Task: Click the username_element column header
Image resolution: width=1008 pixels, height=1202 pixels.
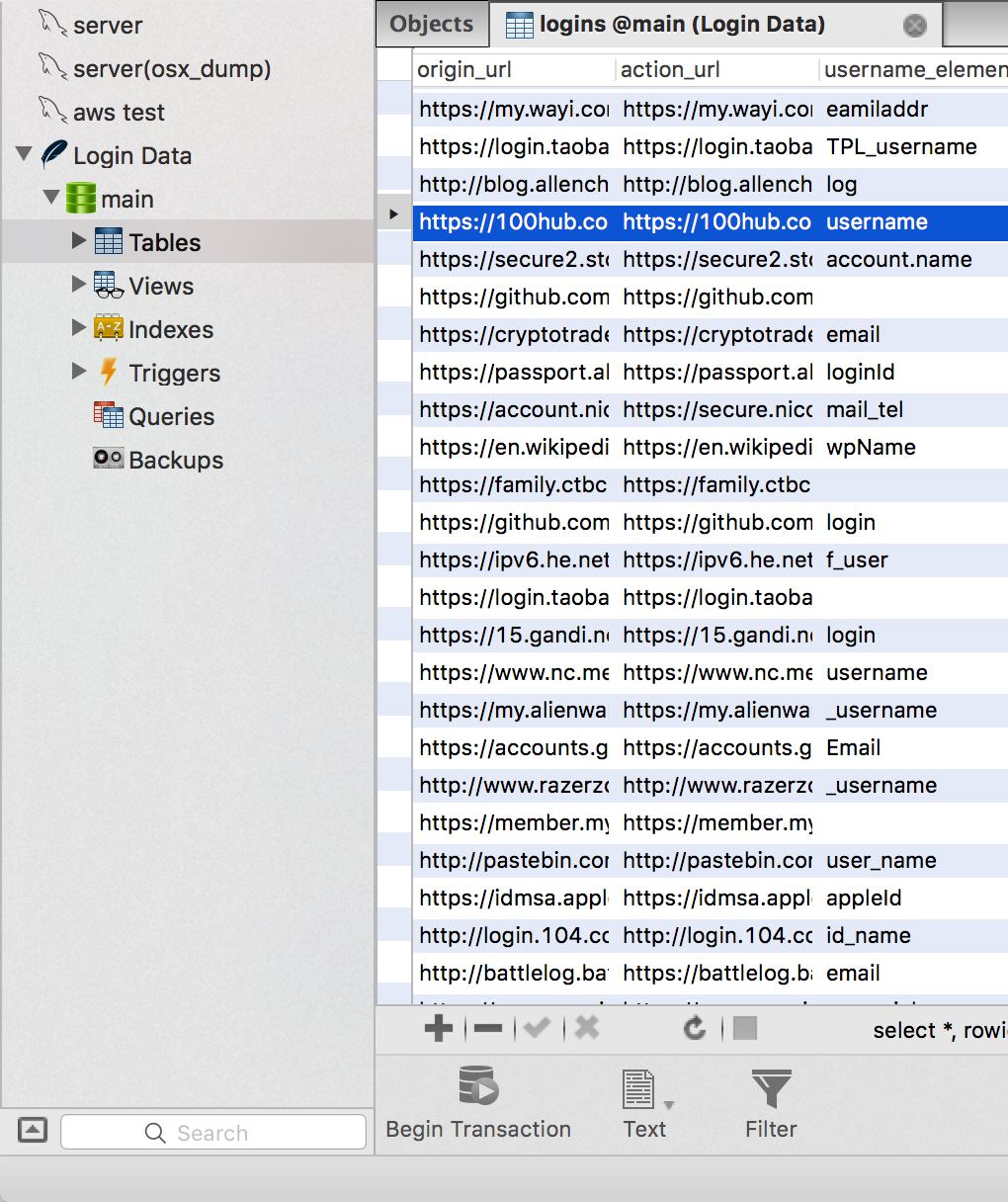Action: click(x=914, y=69)
